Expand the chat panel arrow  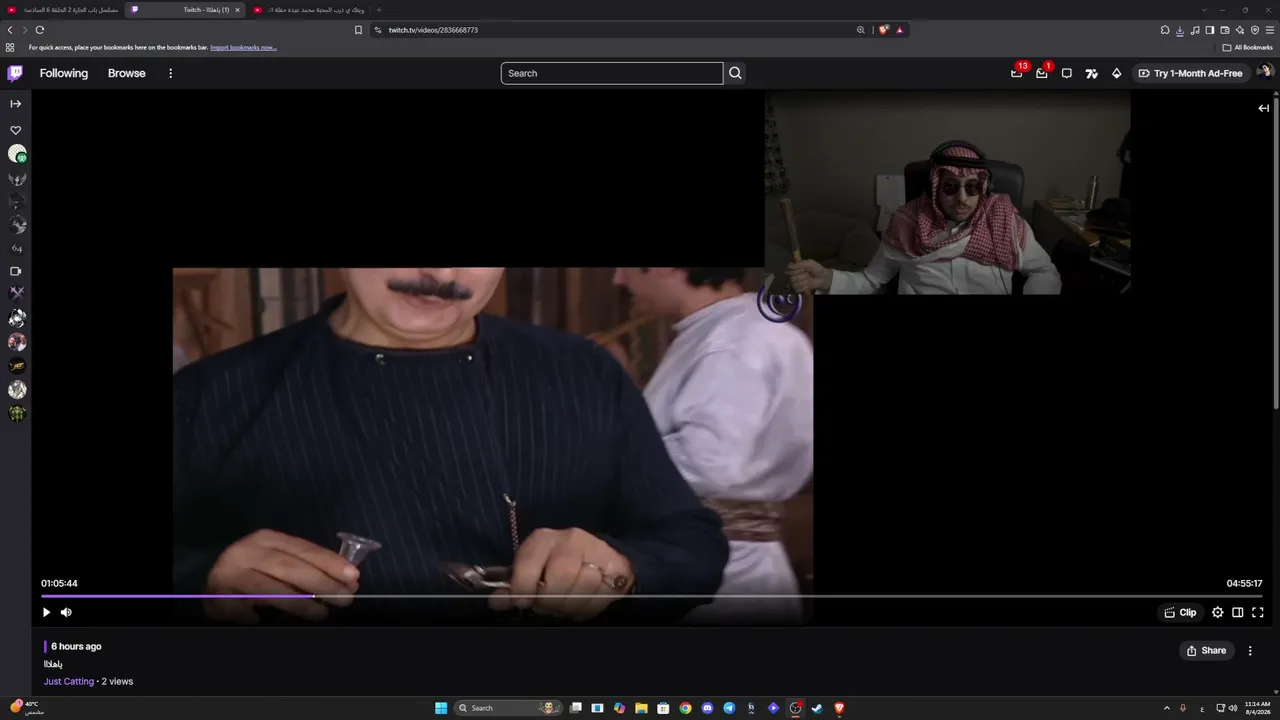[1263, 108]
